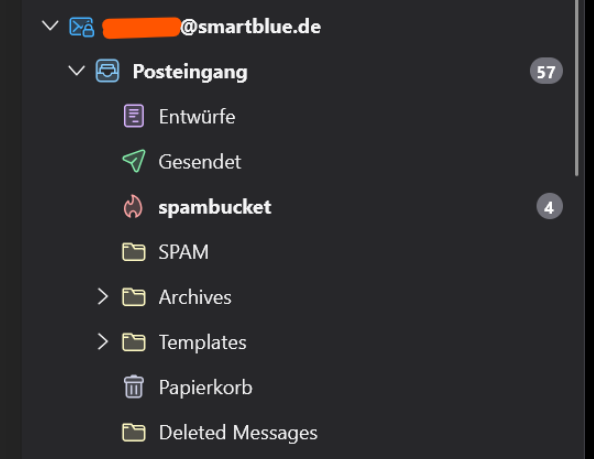Screen dimensions: 594x459
Task: Open the Gesendet folder
Action: 199,162
